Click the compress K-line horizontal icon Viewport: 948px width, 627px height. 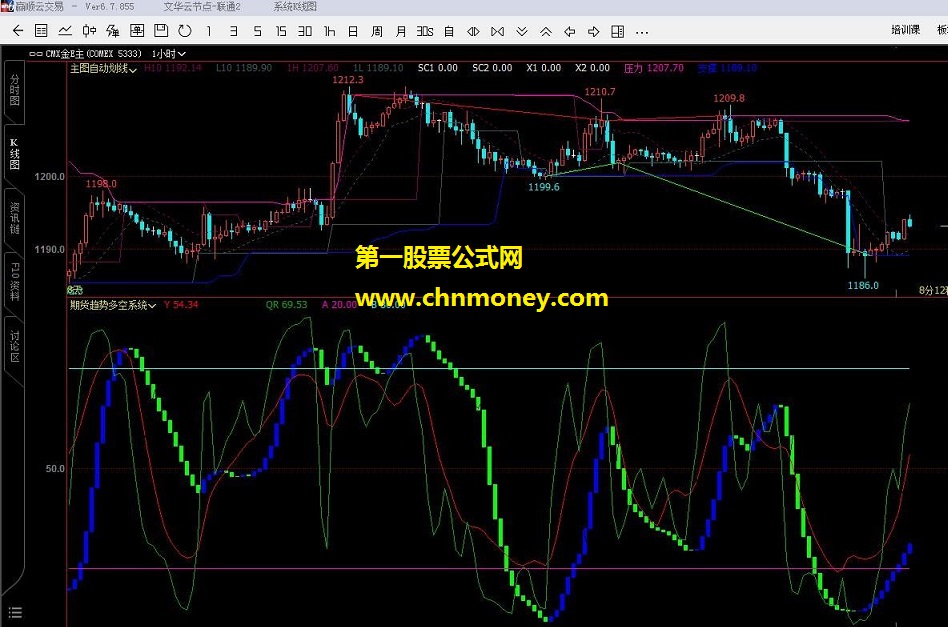click(x=473, y=31)
